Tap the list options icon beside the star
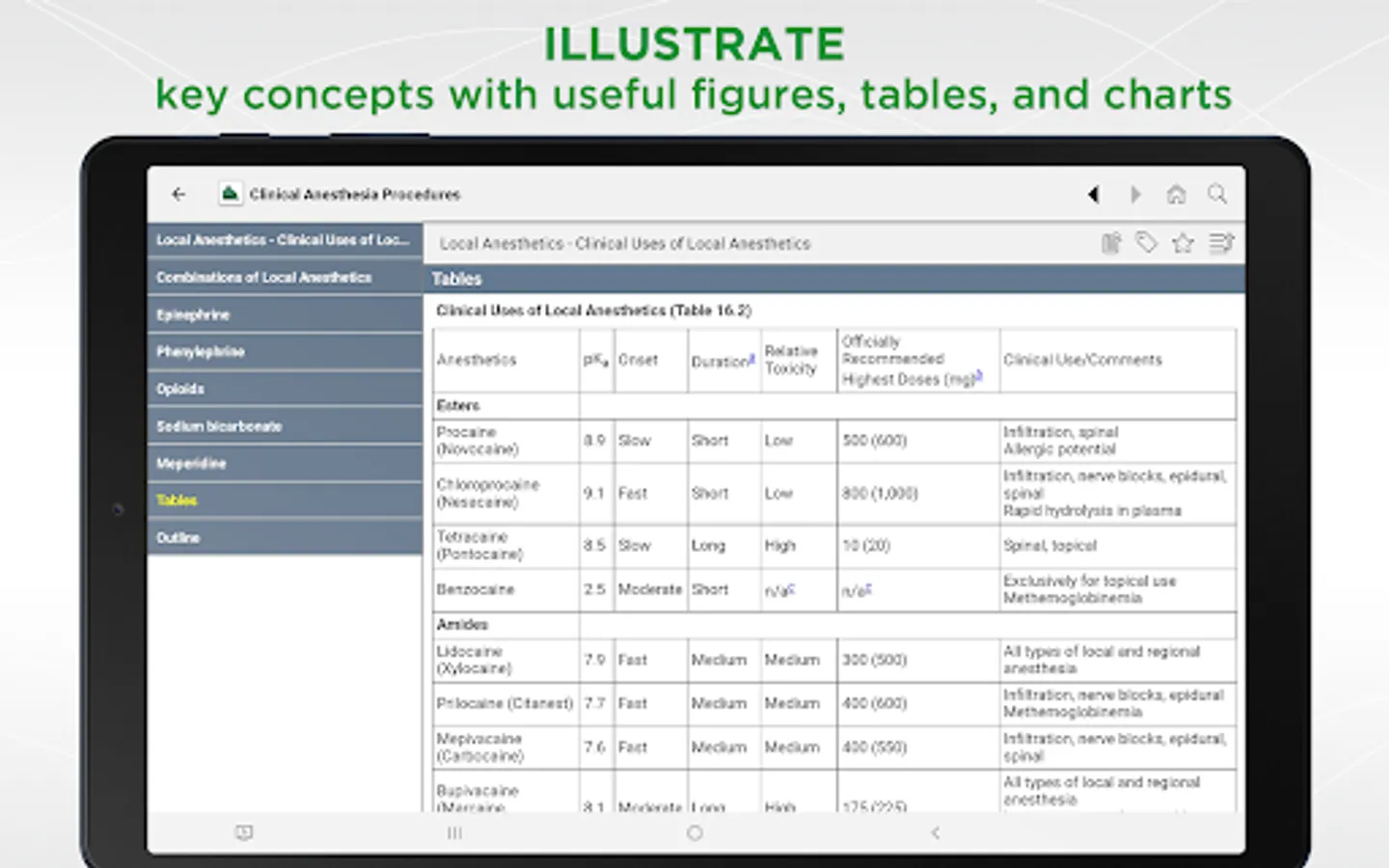1389x868 pixels. pos(1221,243)
